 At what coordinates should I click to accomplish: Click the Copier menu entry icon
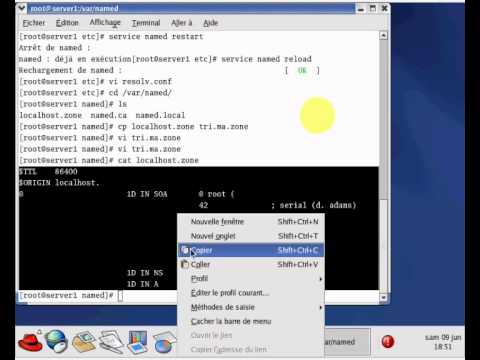(x=185, y=250)
